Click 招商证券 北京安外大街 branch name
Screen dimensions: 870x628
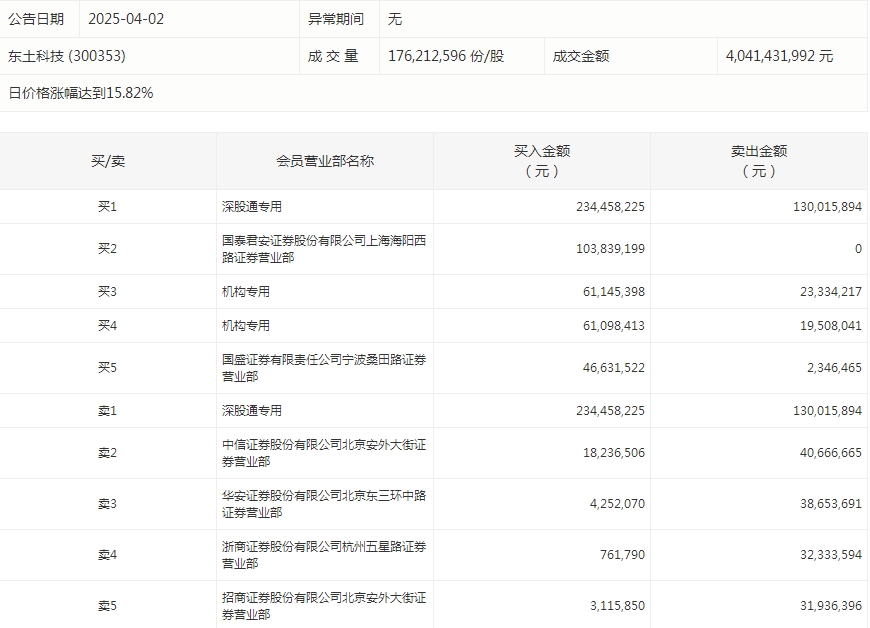[324, 606]
